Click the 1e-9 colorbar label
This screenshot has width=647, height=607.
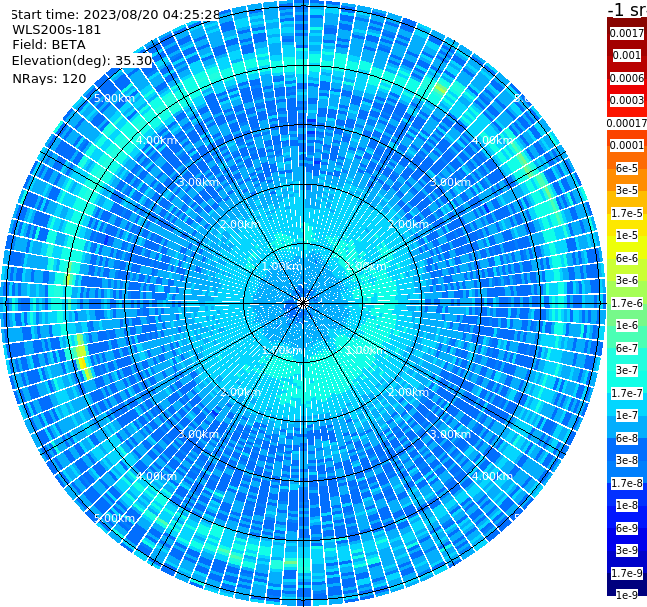(627, 595)
